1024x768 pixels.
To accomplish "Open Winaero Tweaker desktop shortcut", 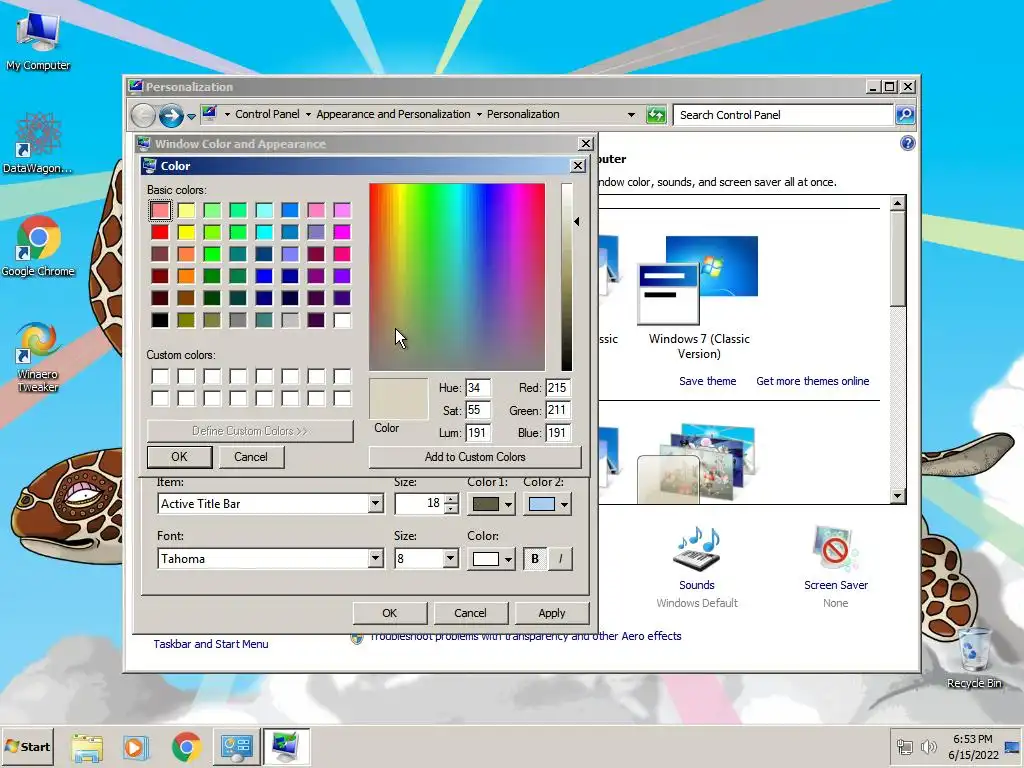I will (38, 356).
